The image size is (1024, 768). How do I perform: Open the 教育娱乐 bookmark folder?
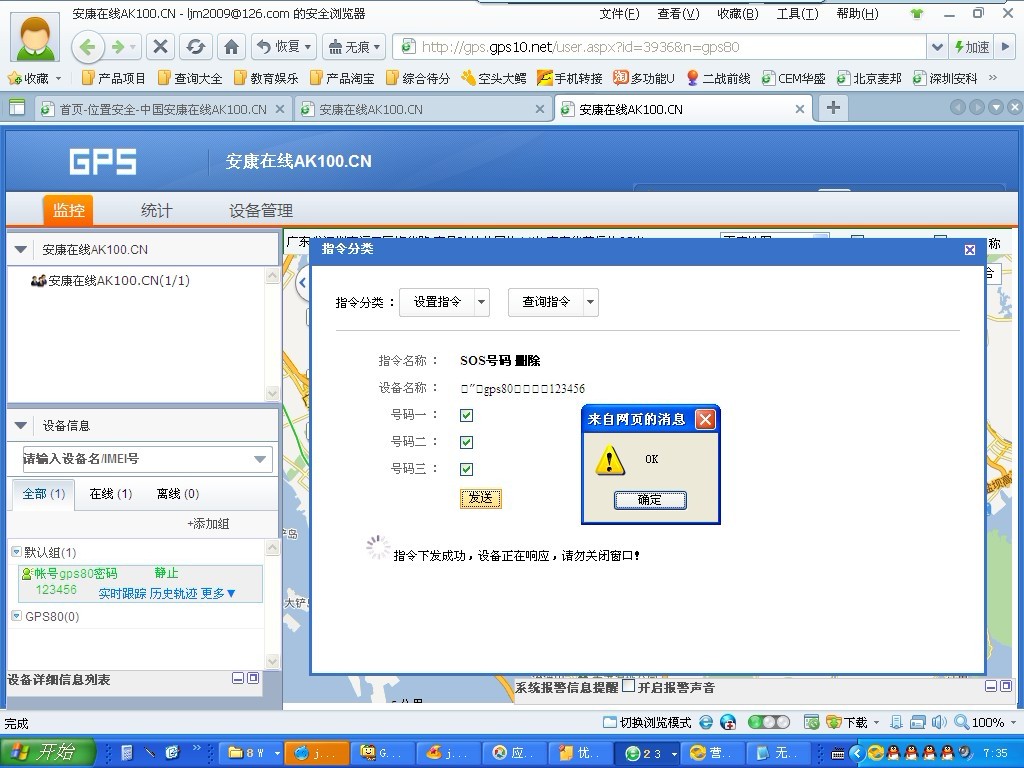tap(266, 78)
